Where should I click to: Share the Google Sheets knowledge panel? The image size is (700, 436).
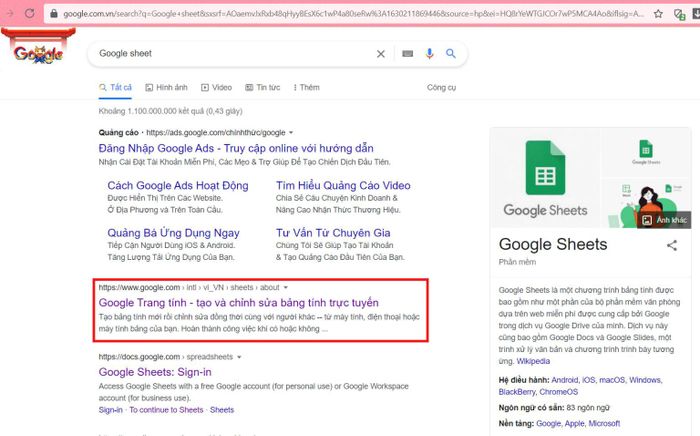pos(672,245)
